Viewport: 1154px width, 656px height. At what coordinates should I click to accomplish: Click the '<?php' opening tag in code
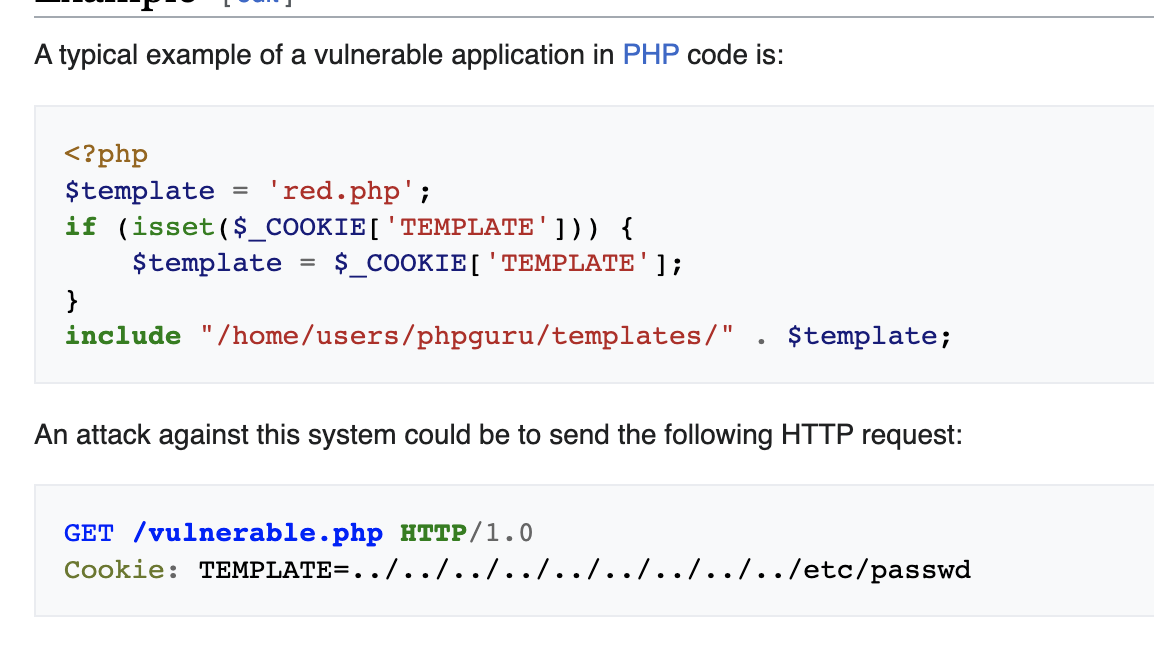point(106,155)
